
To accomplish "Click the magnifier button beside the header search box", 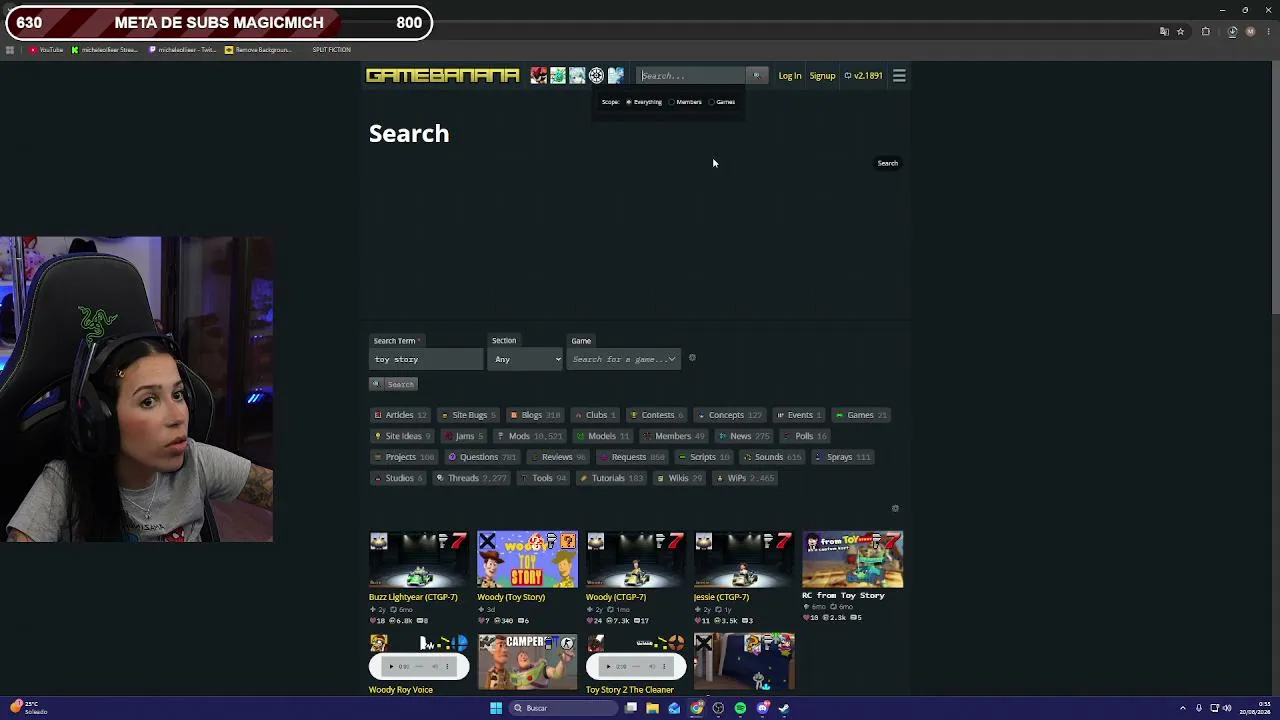I will pos(757,75).
